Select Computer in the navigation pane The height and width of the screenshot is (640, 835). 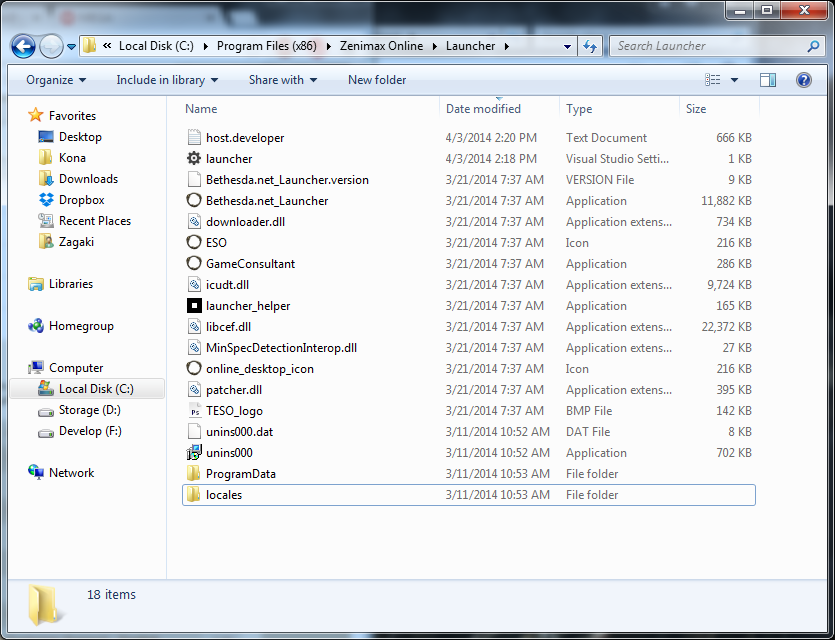point(66,368)
